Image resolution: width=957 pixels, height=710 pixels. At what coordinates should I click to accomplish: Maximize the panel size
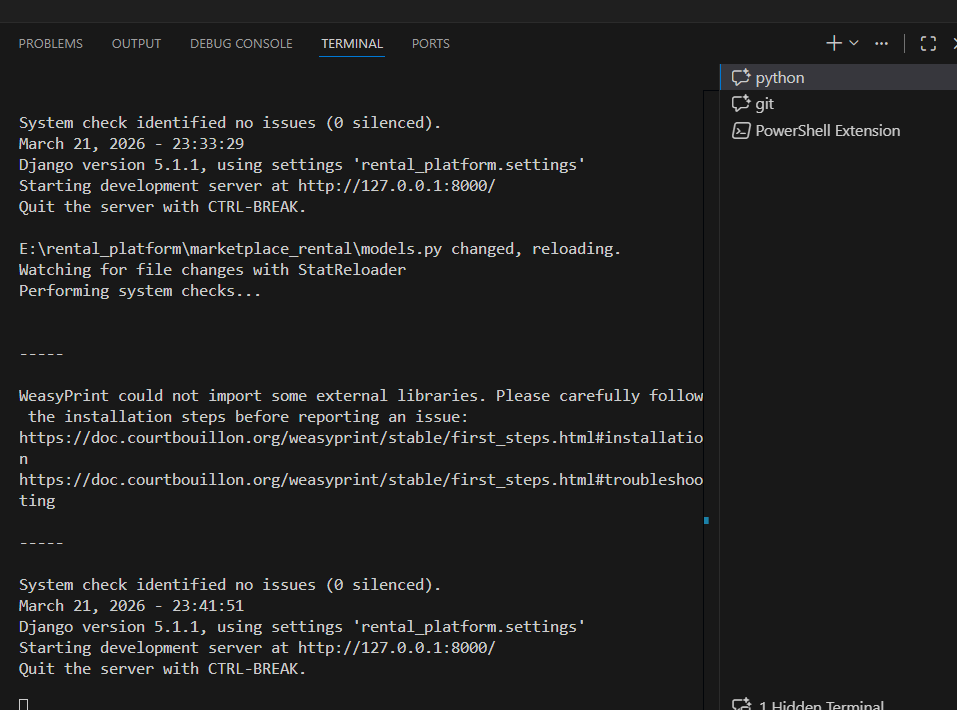[x=928, y=43]
